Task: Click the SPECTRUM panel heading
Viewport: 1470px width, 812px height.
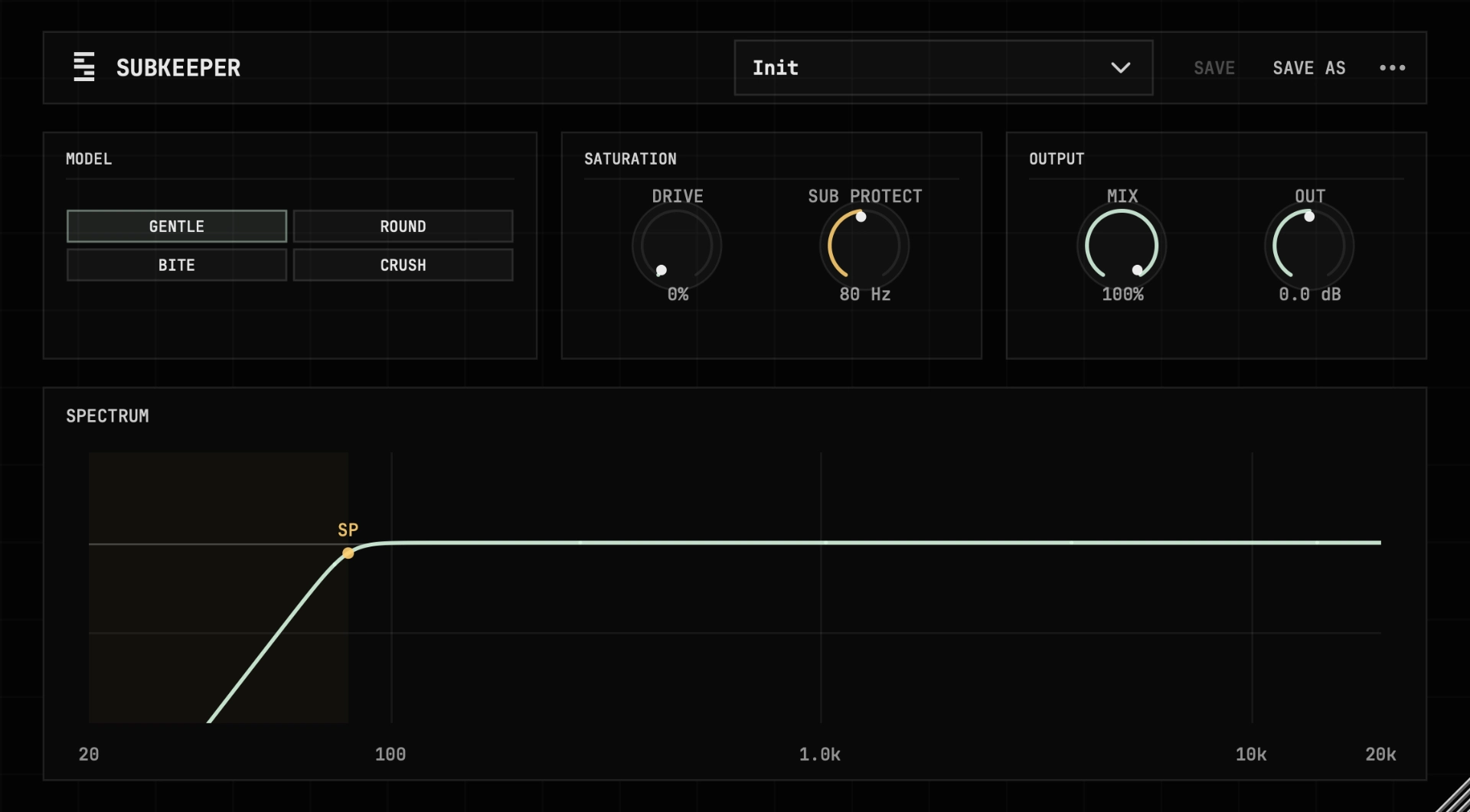Action: 107,416
